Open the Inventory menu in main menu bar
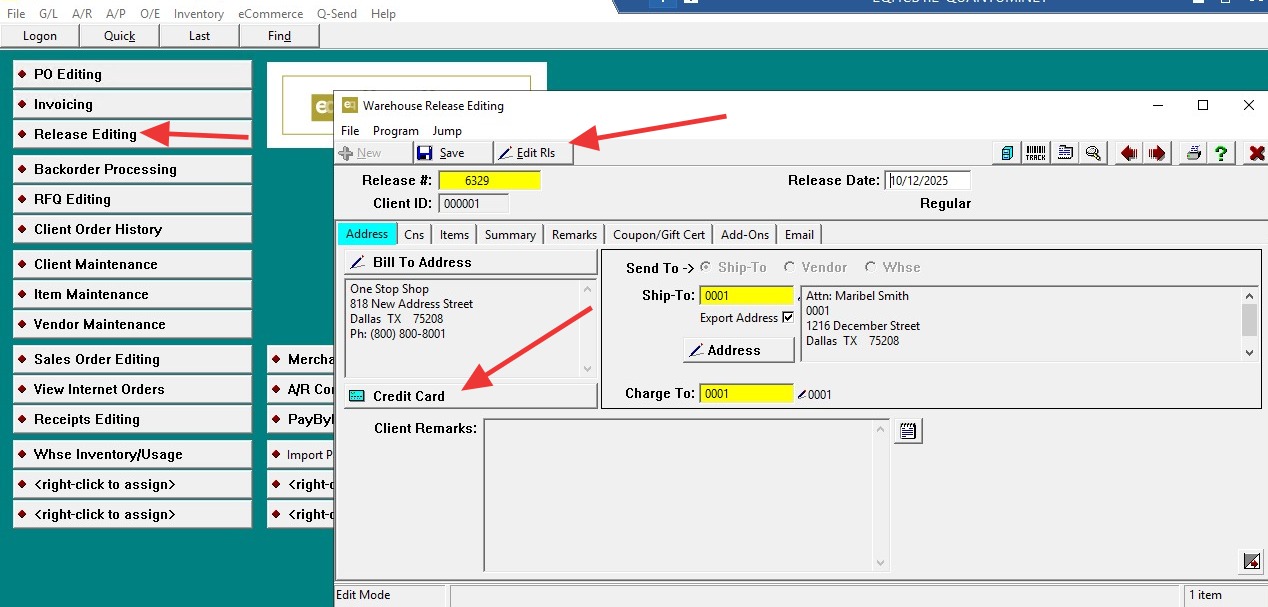The width and height of the screenshot is (1268, 607). click(x=199, y=14)
